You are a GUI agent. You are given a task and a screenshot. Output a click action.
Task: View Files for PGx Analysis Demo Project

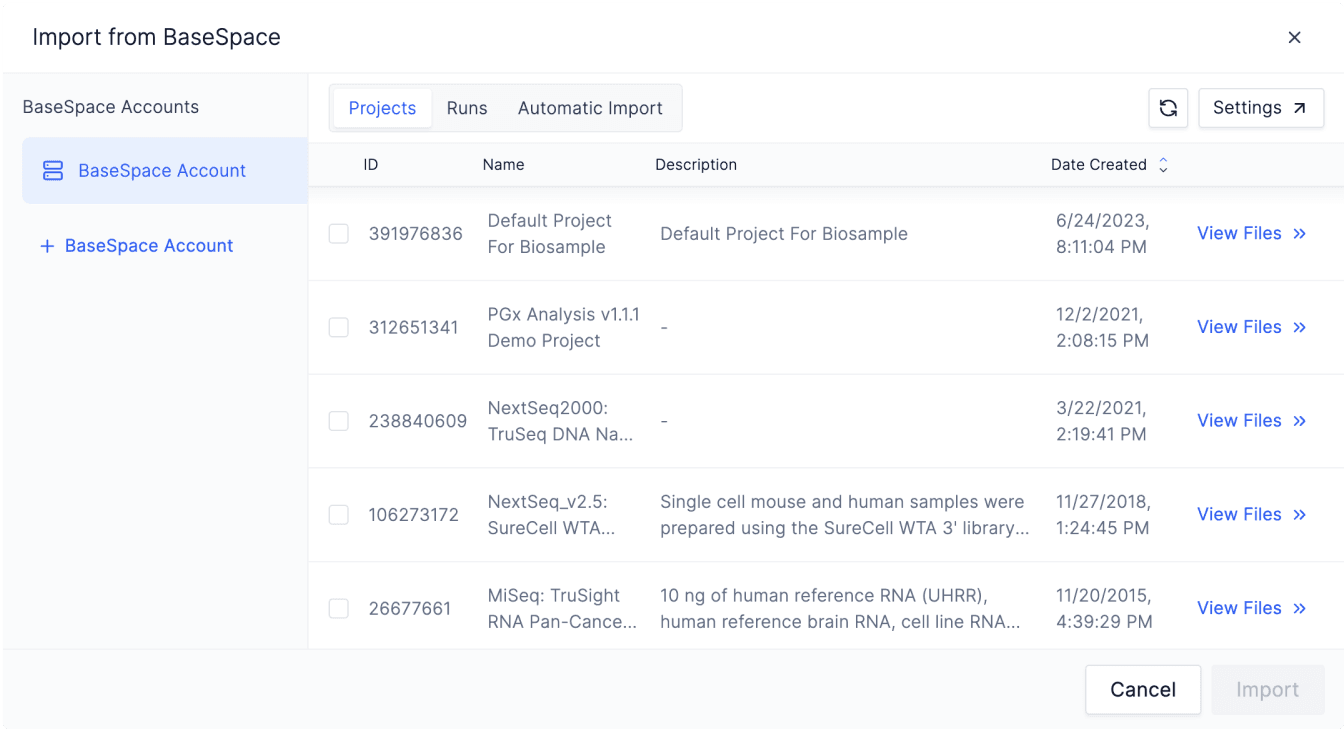tap(1252, 328)
